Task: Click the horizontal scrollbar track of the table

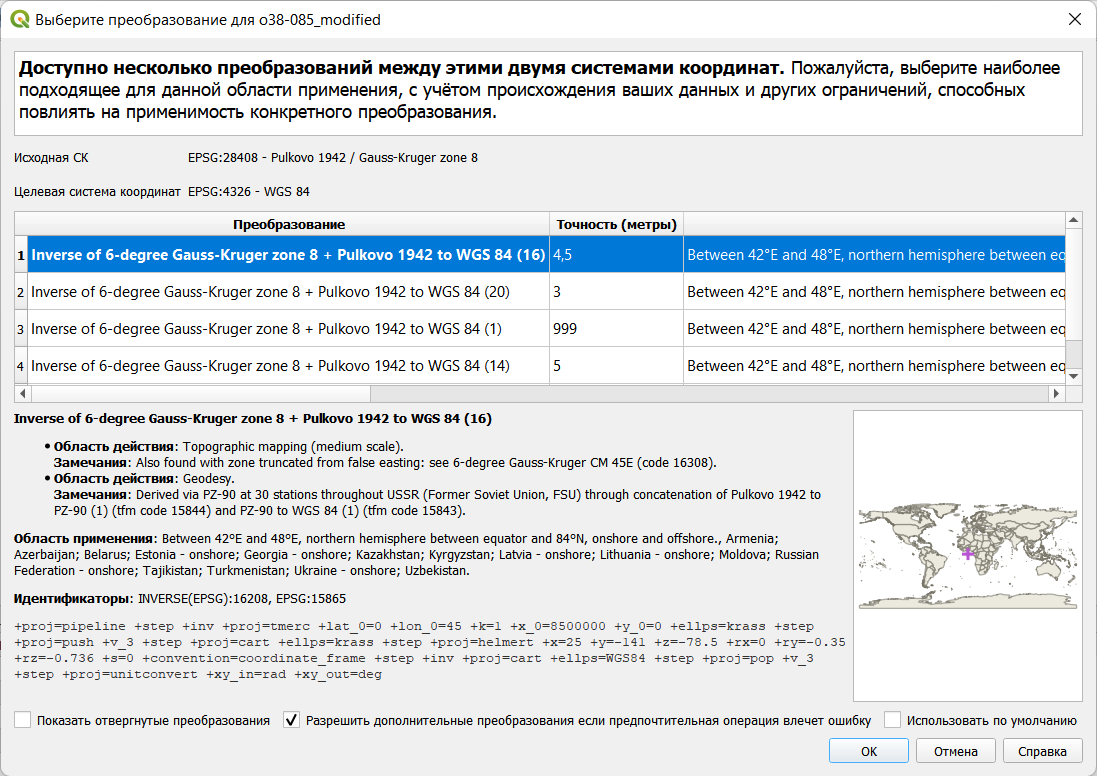Action: [x=709, y=393]
